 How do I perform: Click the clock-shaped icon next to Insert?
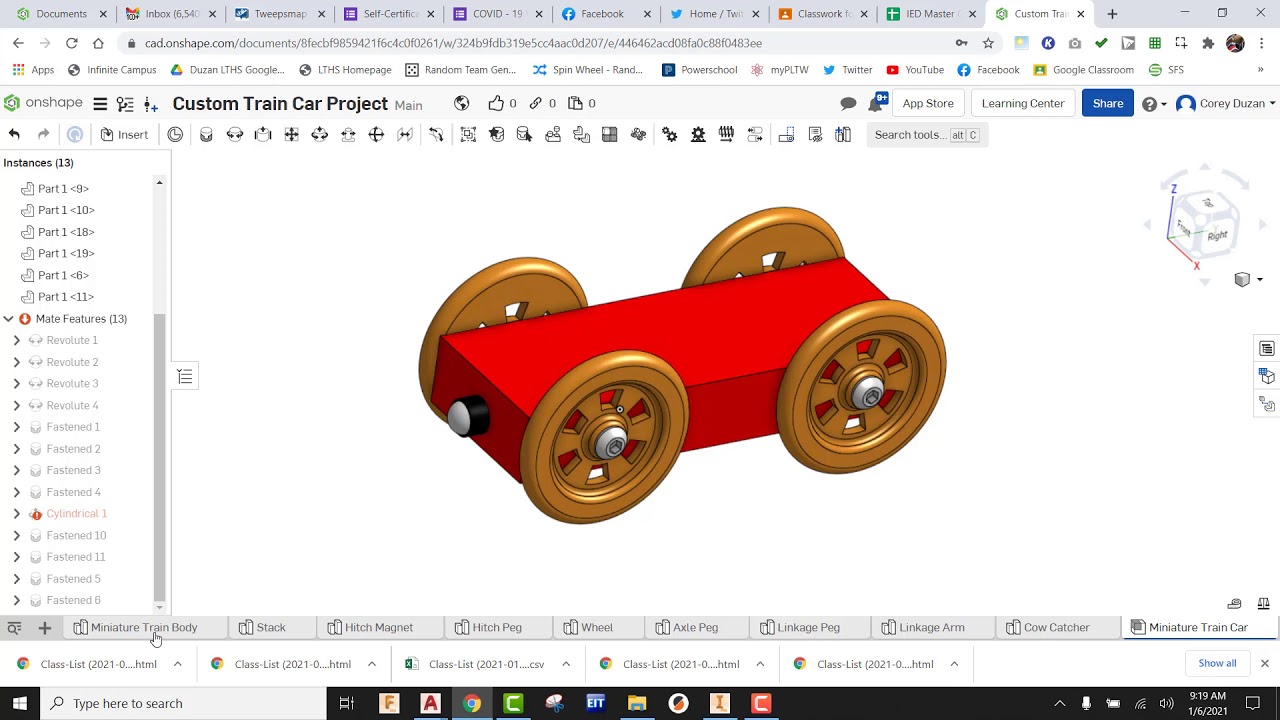pos(175,134)
